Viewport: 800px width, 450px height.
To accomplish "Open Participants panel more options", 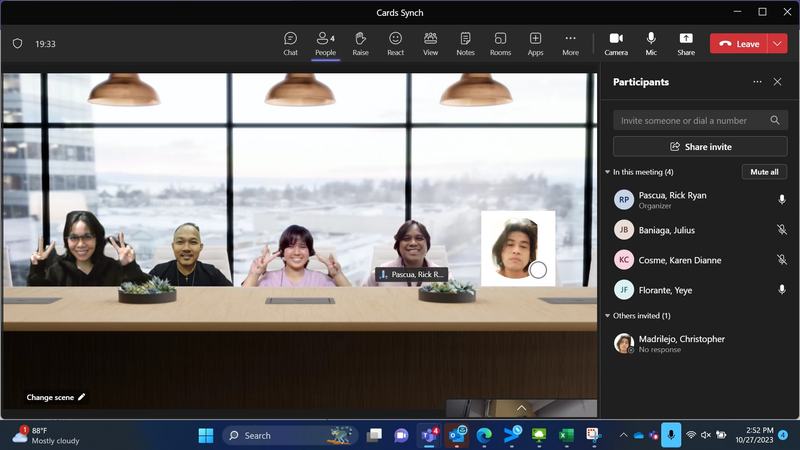I will click(757, 82).
